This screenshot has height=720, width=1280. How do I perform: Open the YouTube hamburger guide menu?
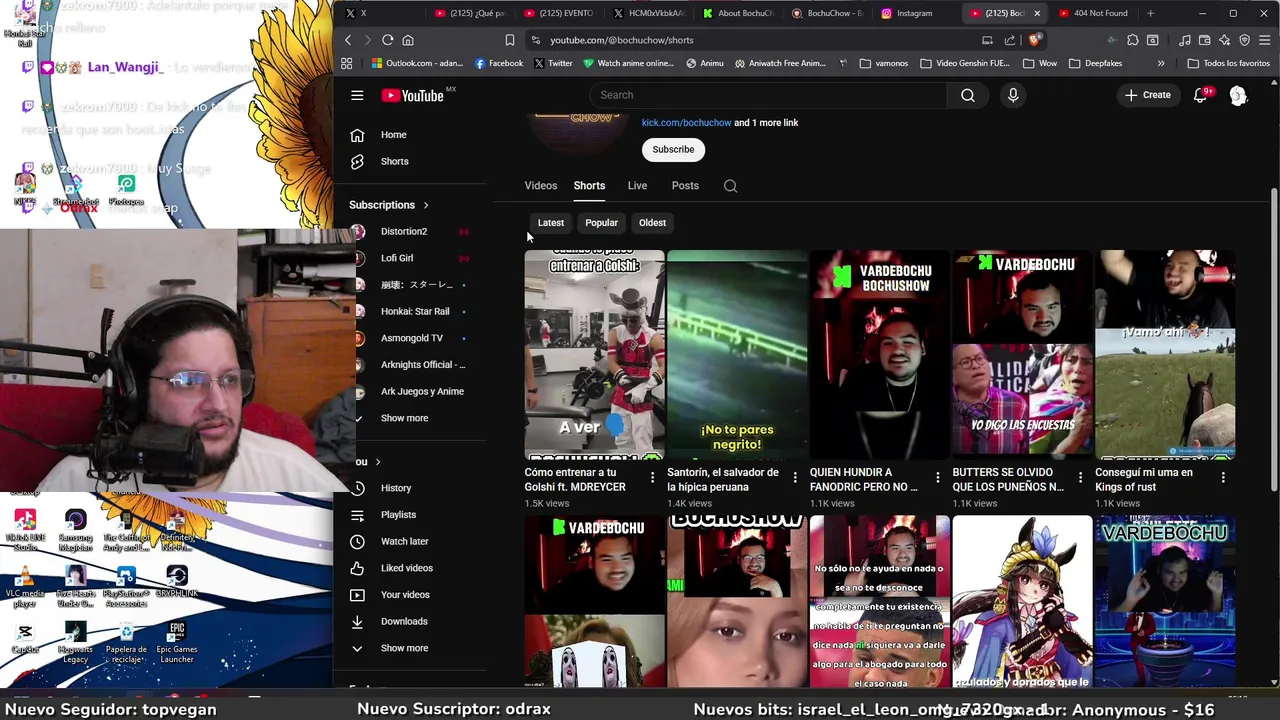[x=357, y=95]
